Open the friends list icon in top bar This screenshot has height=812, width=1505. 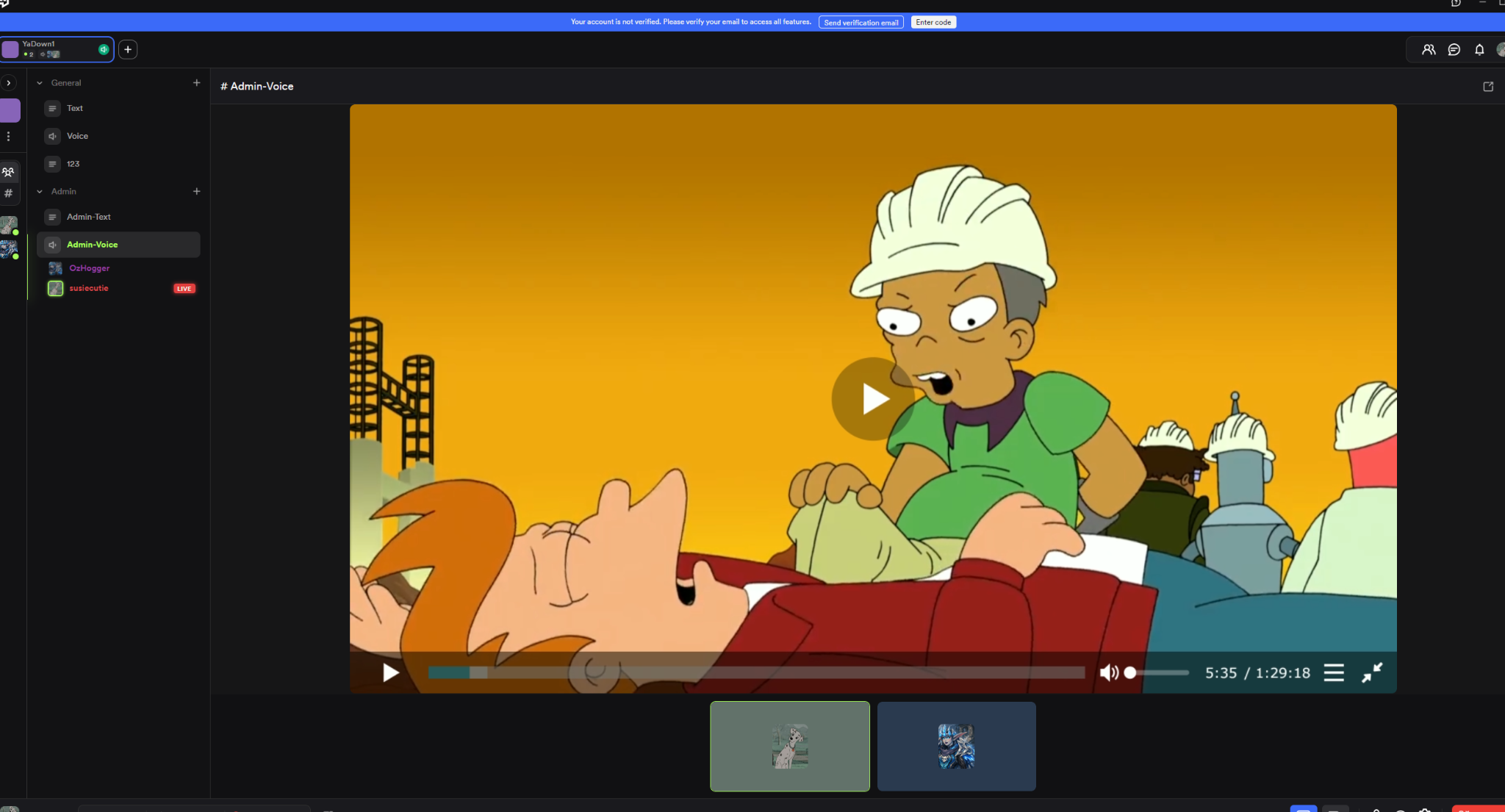tap(1428, 49)
